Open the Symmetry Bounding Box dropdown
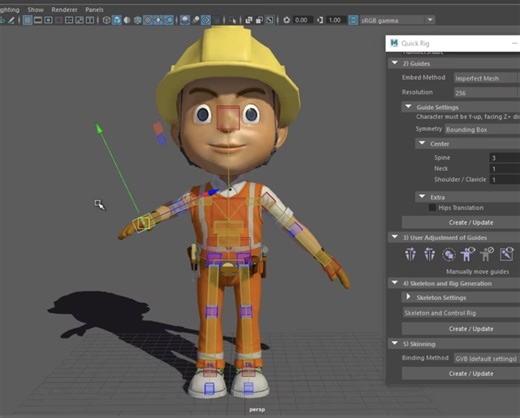The height and width of the screenshot is (418, 520). coord(482,129)
